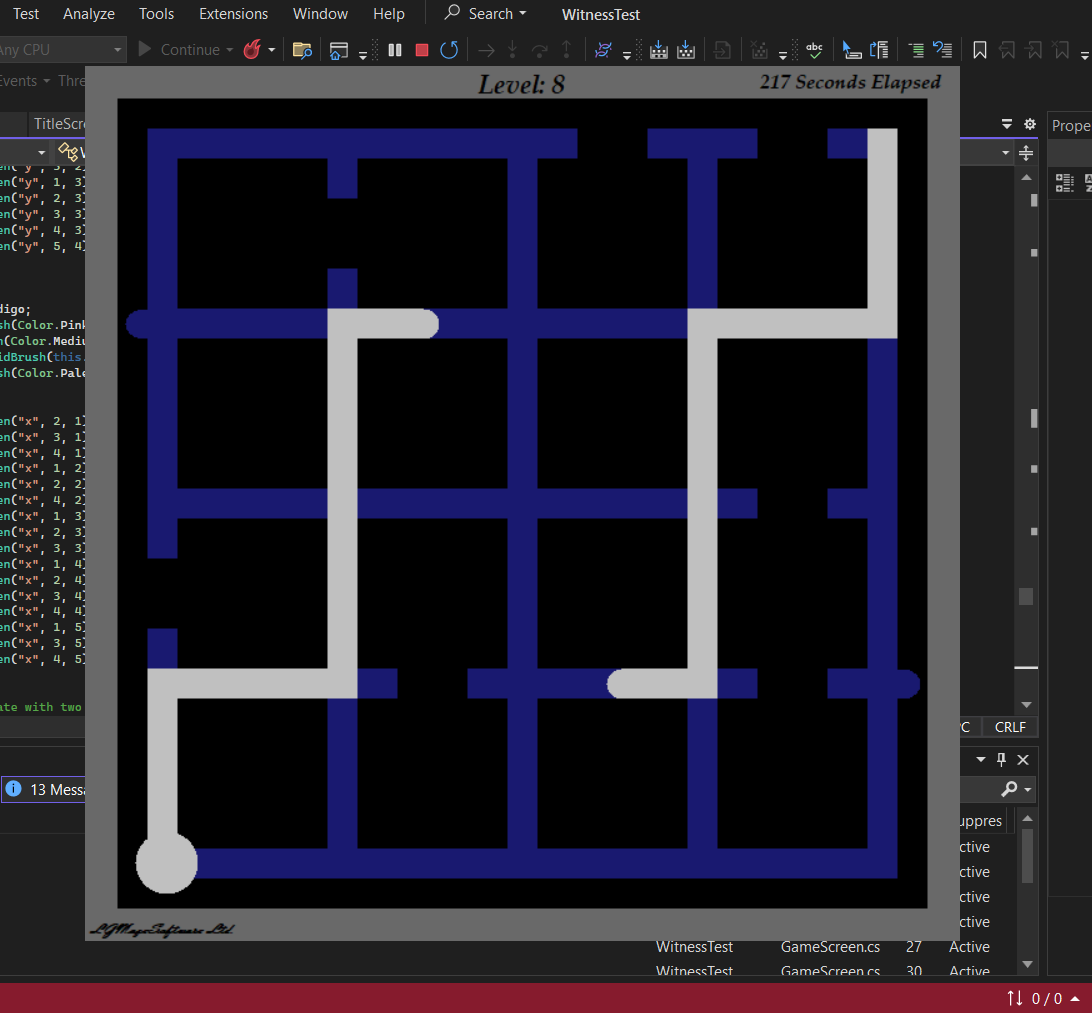Open the Help menu

(389, 14)
